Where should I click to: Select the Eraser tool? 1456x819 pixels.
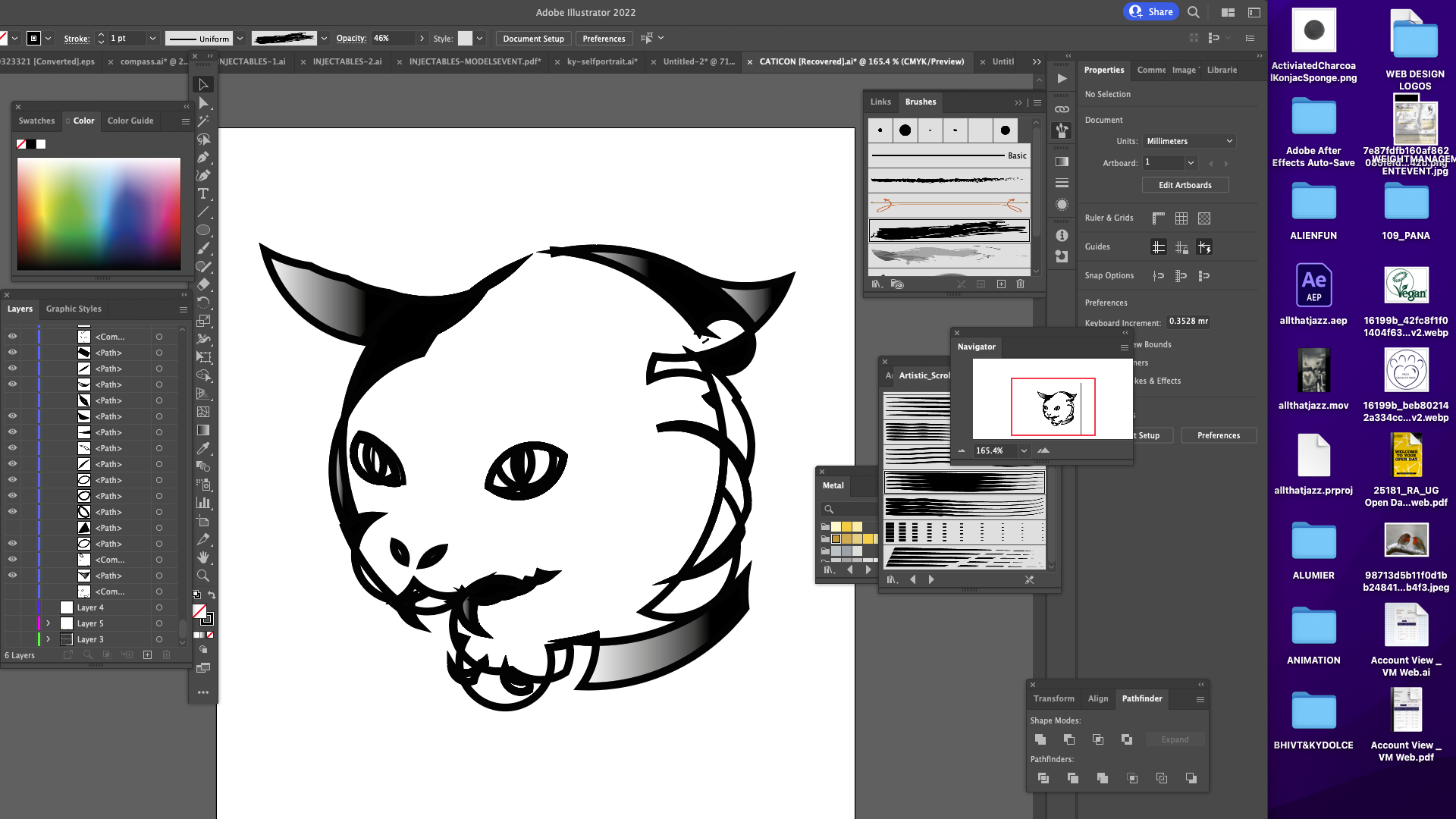pyautogui.click(x=203, y=284)
